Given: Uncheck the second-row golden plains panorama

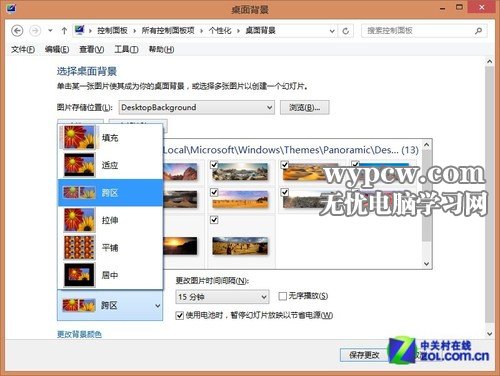Looking at the screenshot, I should pyautogui.click(x=214, y=192).
